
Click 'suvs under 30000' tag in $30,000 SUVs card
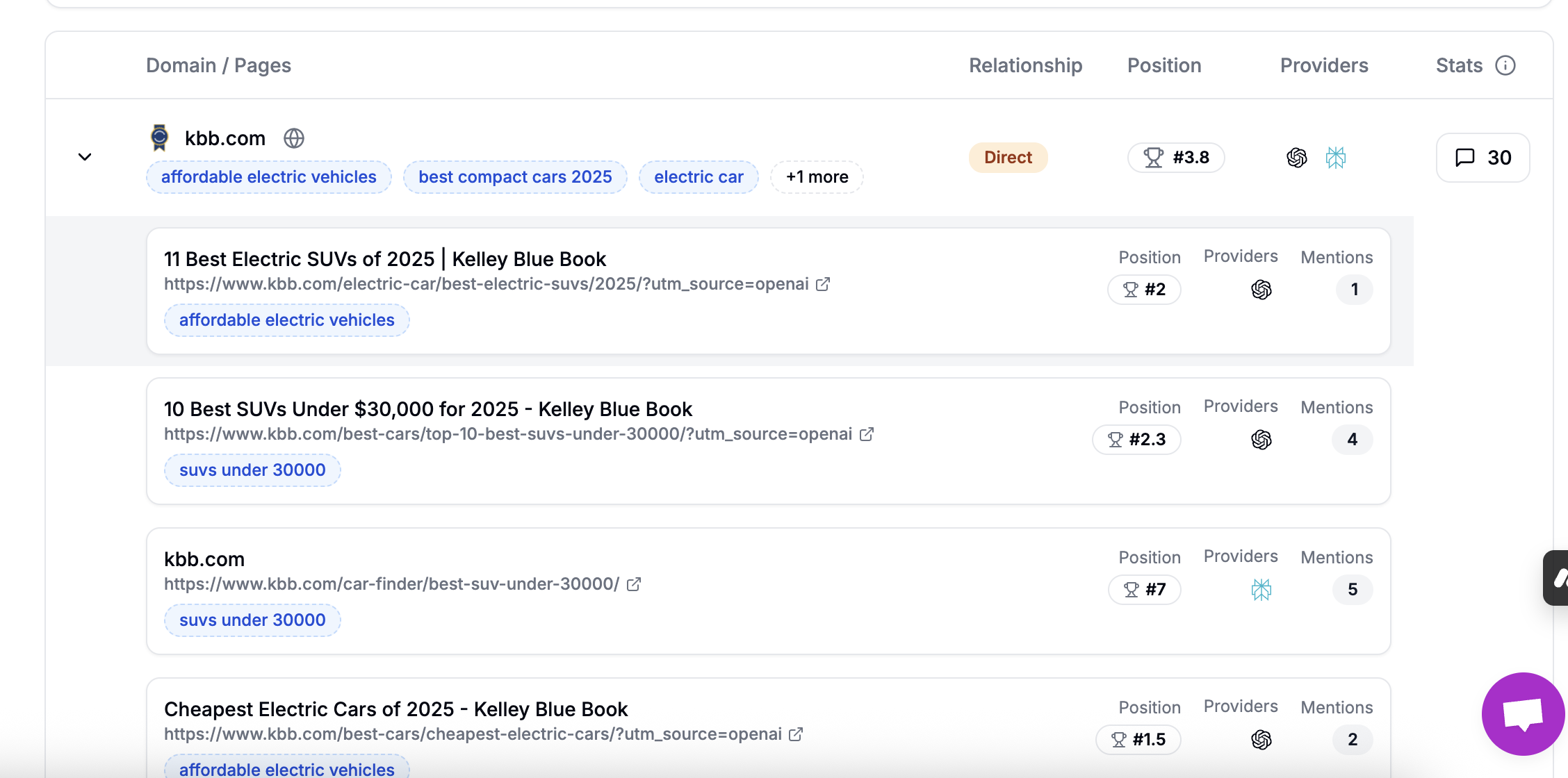point(252,470)
